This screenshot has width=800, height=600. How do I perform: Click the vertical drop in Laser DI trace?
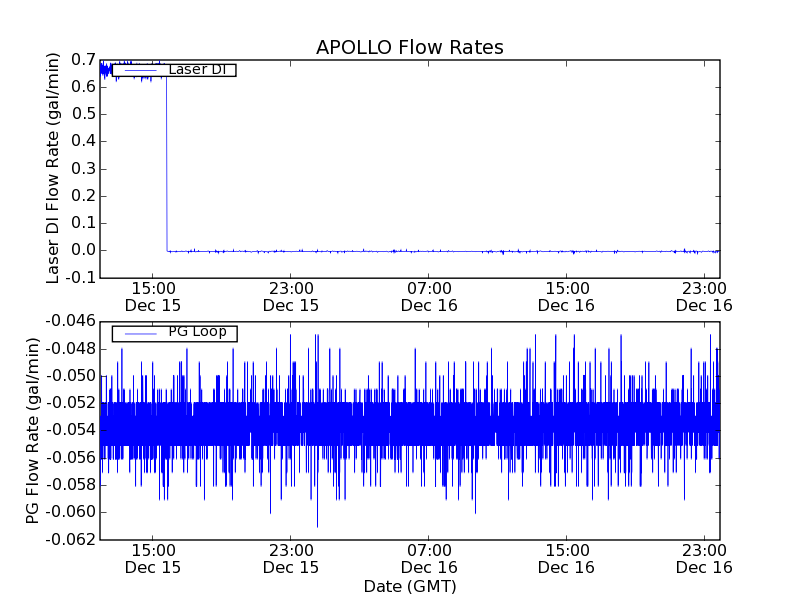click(166, 163)
